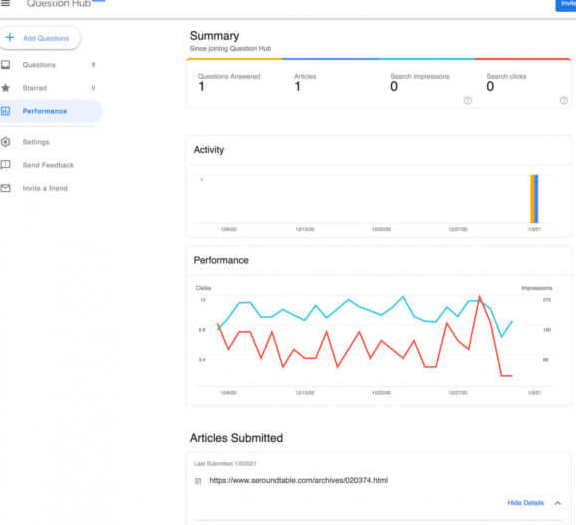Open the hamburger main menu
This screenshot has height=525, width=576.
6,3
